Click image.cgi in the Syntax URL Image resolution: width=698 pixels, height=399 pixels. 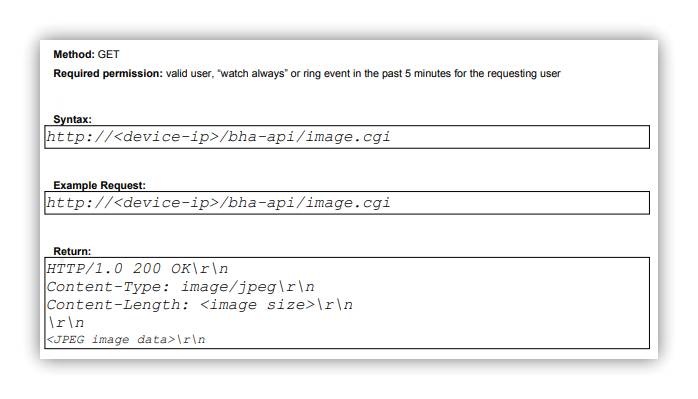coord(348,137)
